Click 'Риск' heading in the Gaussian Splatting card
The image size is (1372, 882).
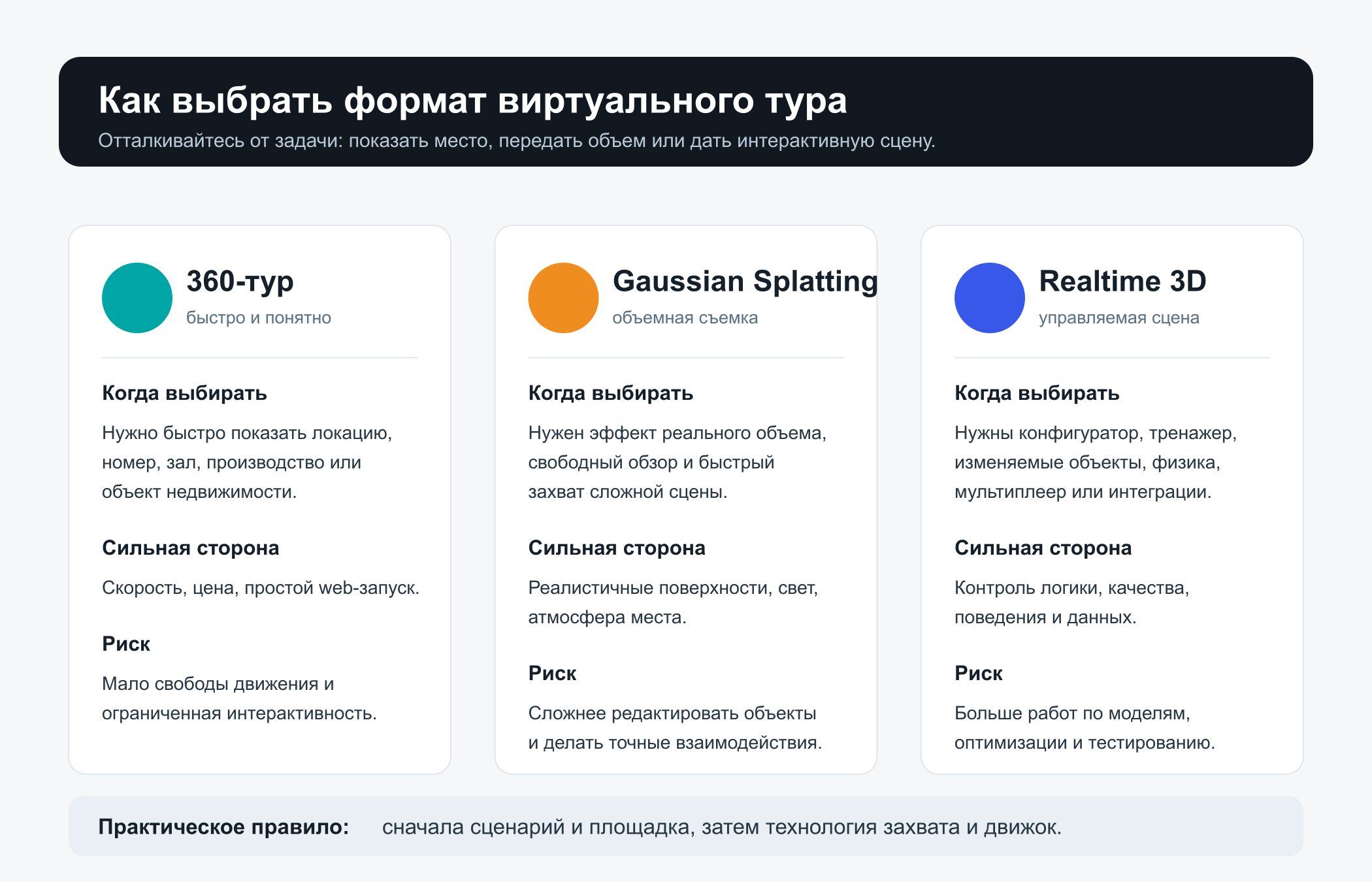click(552, 674)
